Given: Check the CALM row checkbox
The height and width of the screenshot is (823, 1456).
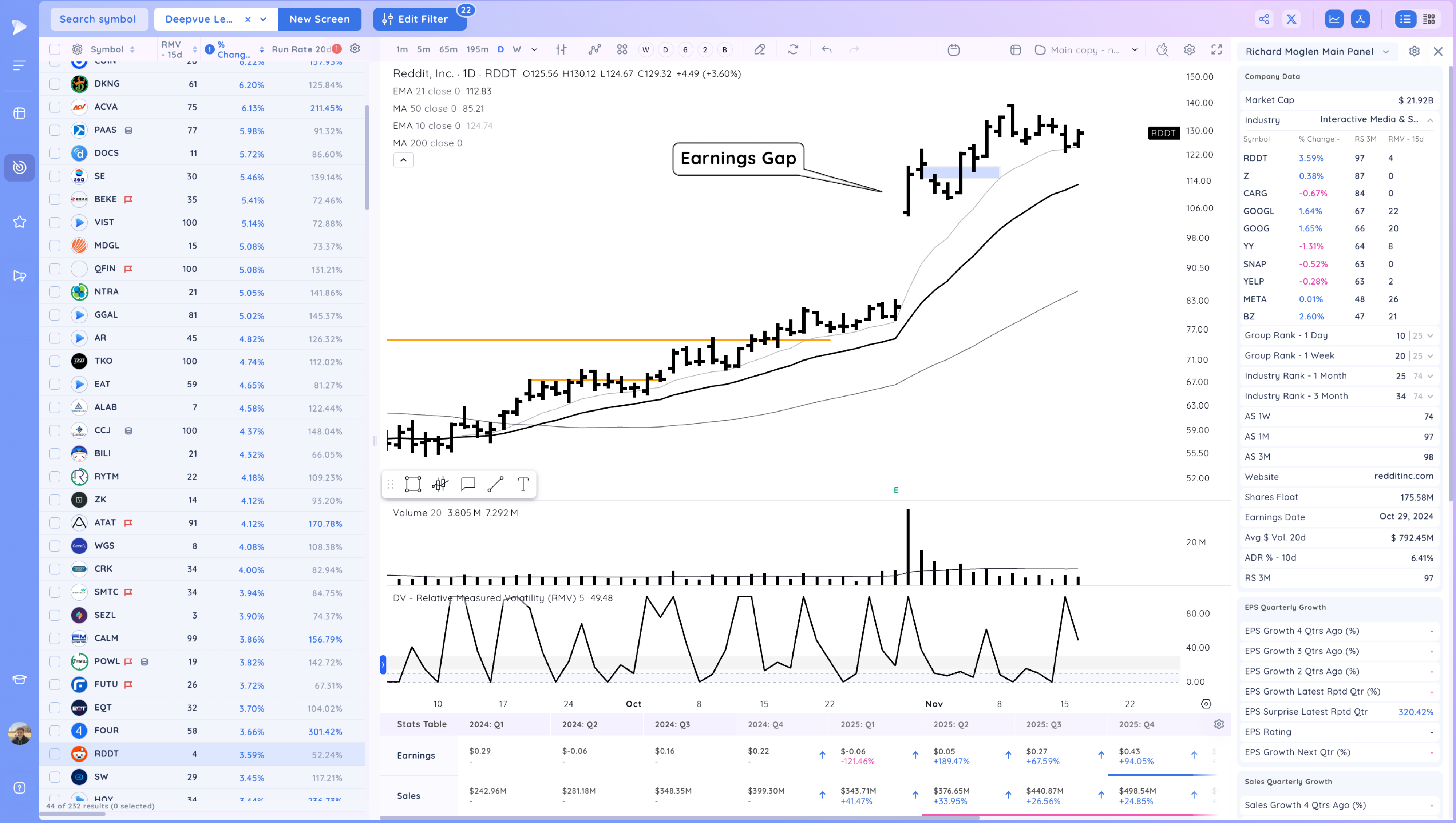Looking at the screenshot, I should click(54, 638).
